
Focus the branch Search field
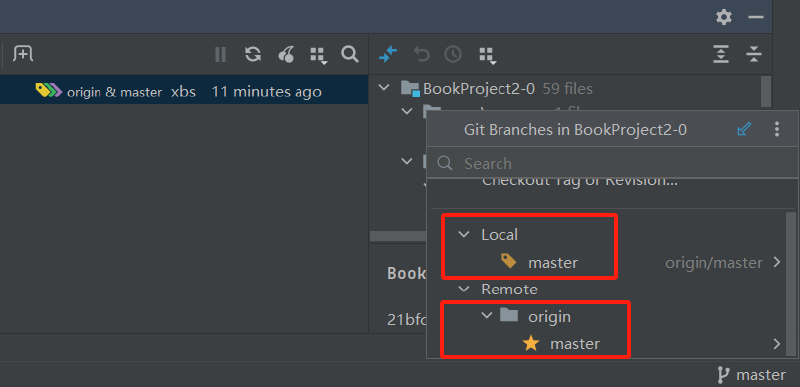click(x=611, y=163)
